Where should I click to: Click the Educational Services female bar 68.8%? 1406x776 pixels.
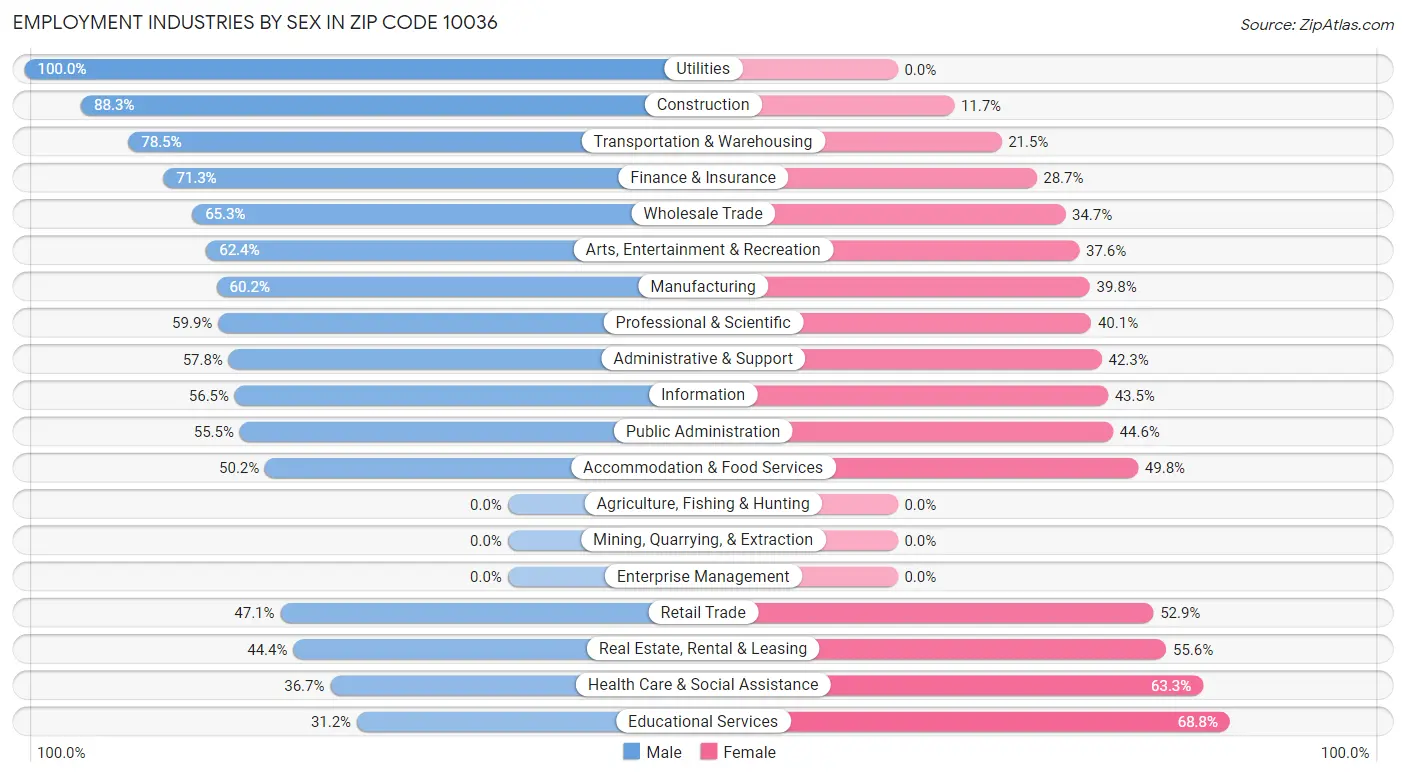click(966, 722)
